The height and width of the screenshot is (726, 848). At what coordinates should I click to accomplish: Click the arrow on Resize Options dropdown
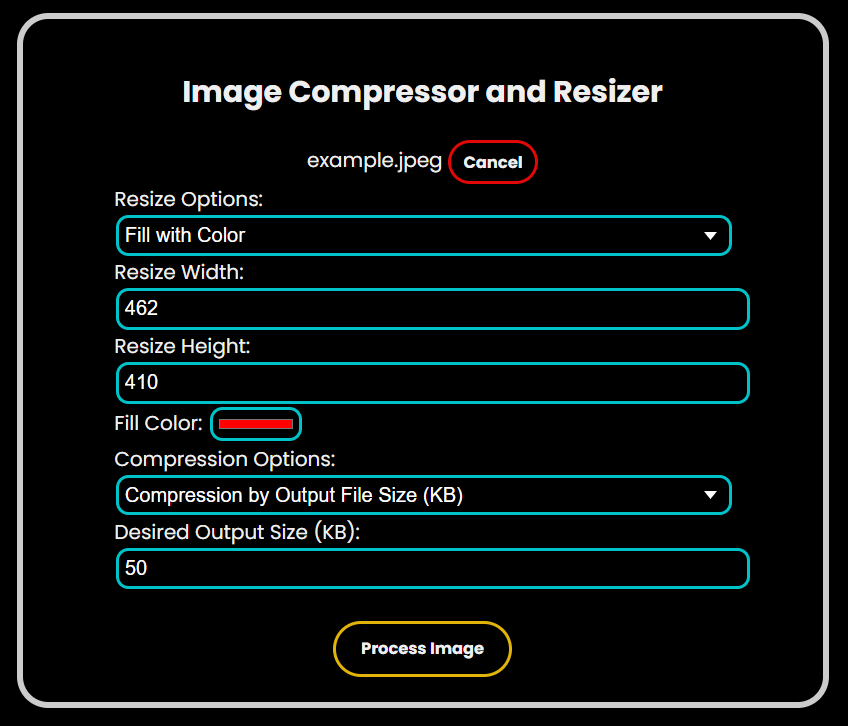coord(710,236)
